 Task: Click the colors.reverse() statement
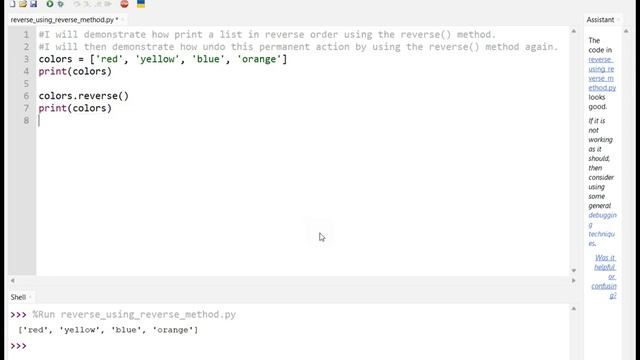[x=84, y=96]
